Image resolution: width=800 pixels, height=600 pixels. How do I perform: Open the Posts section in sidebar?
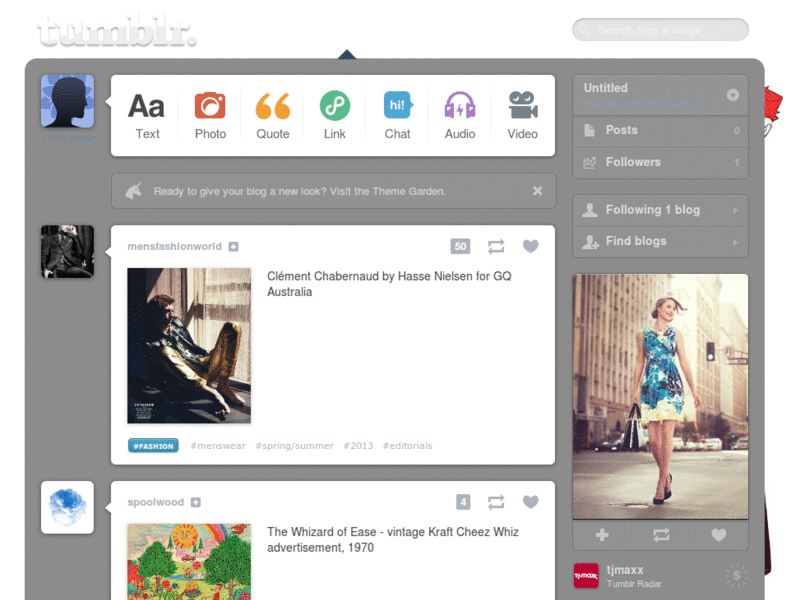pyautogui.click(x=660, y=131)
